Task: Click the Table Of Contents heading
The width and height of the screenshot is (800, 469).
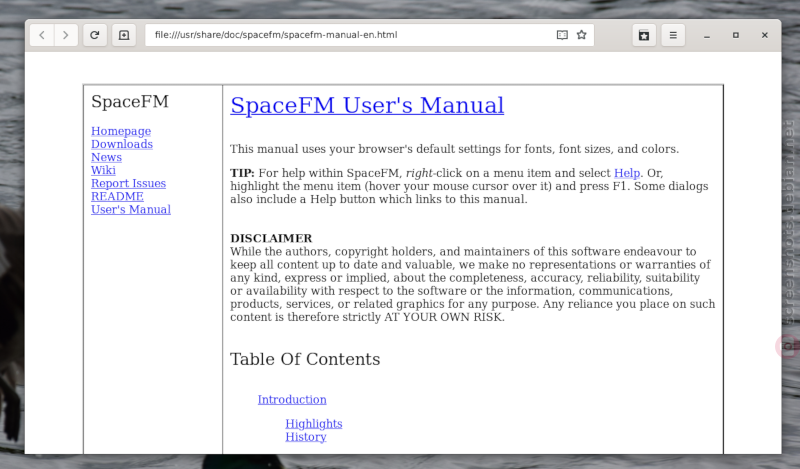Action: click(305, 359)
